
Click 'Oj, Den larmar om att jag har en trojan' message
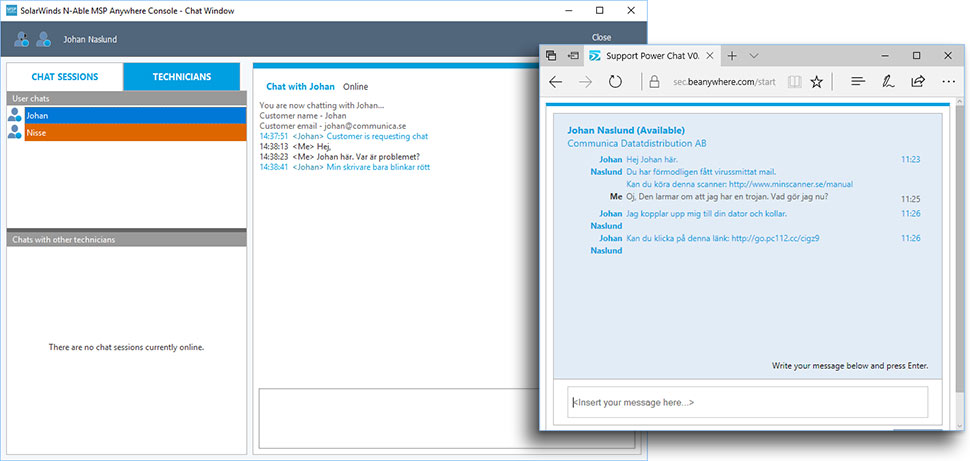(727, 197)
